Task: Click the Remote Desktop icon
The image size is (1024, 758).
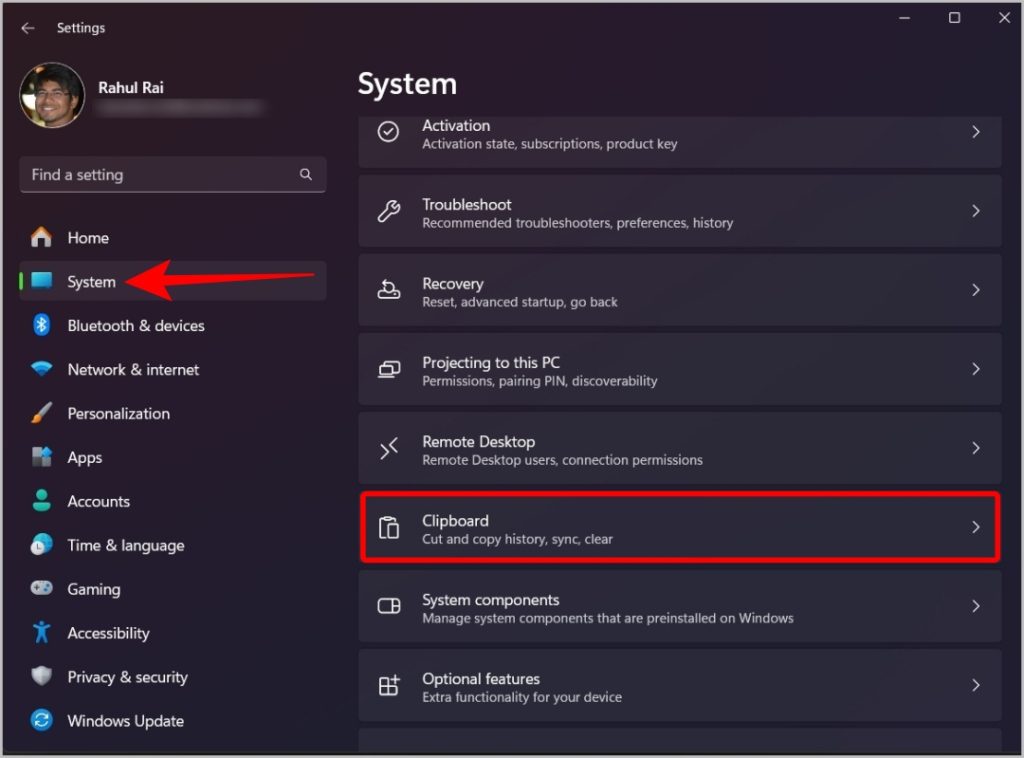Action: 389,449
